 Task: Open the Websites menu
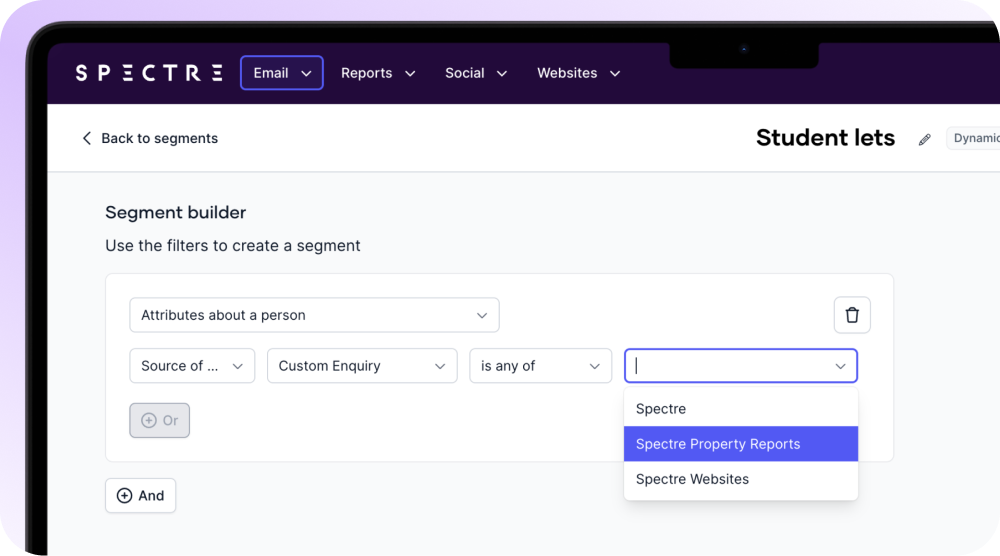pyautogui.click(x=578, y=73)
